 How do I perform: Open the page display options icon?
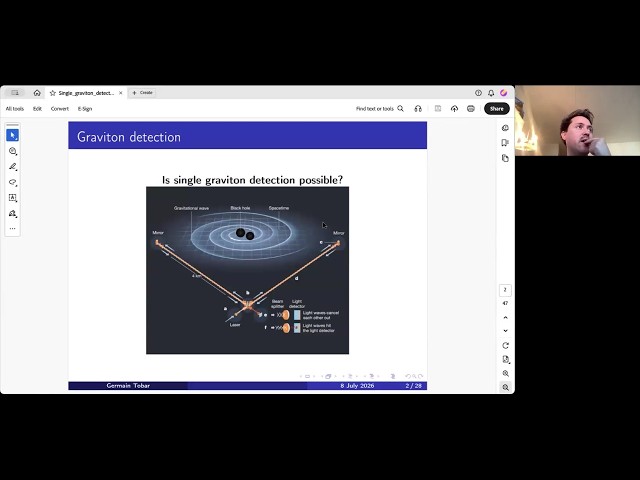[x=505, y=360]
